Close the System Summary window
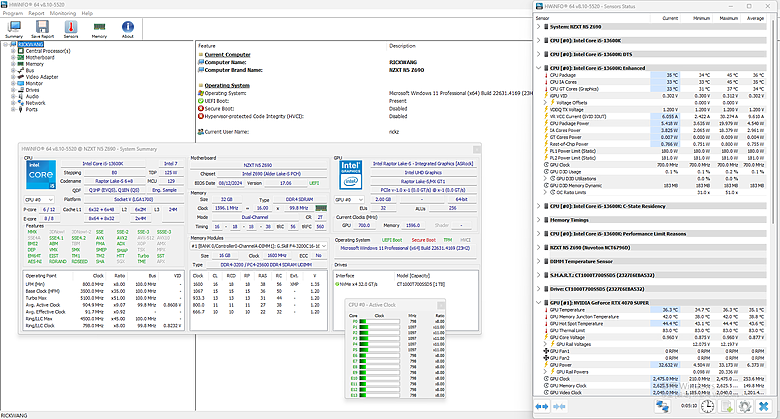The height and width of the screenshot is (419, 780). pos(476,149)
